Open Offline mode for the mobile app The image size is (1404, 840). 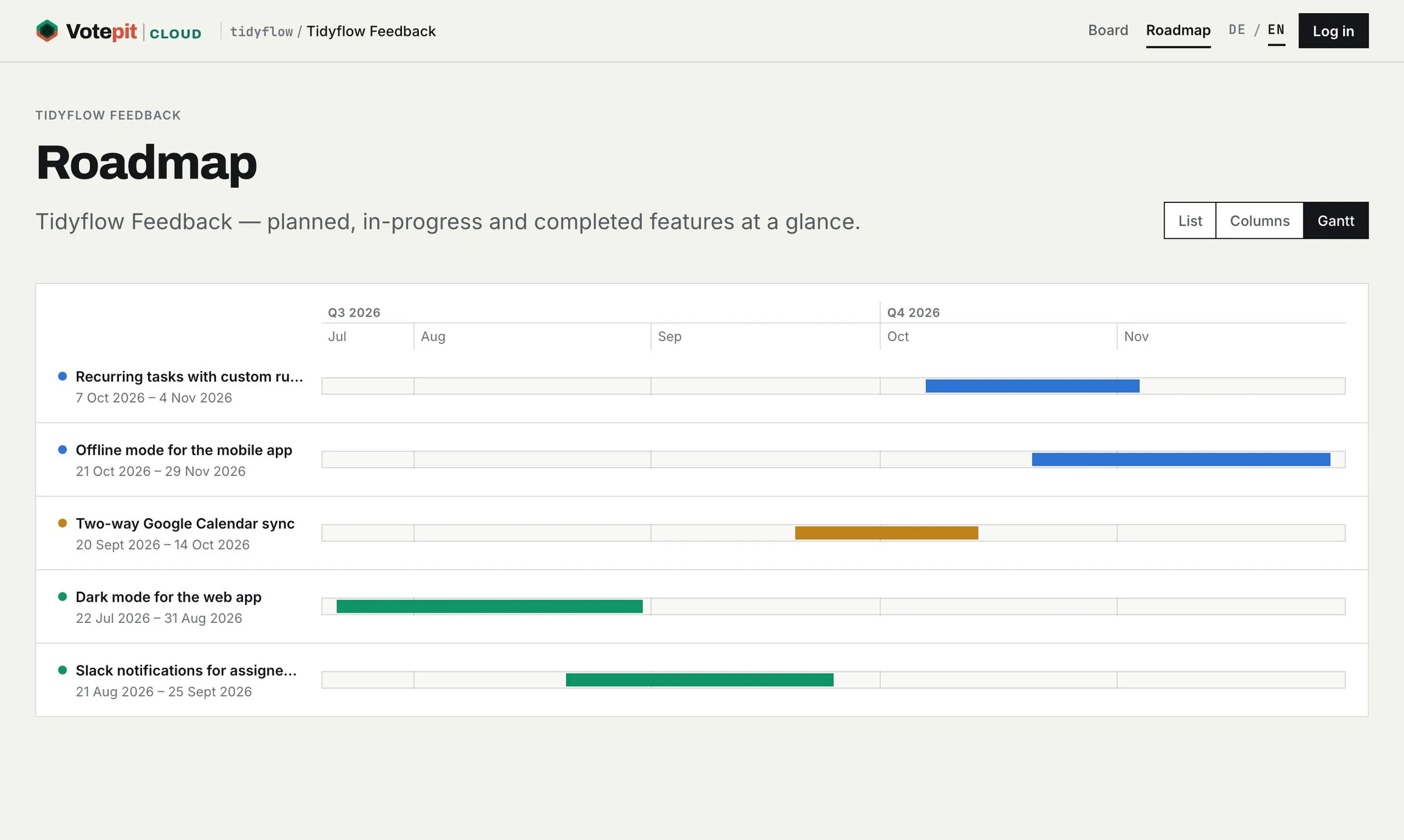184,450
